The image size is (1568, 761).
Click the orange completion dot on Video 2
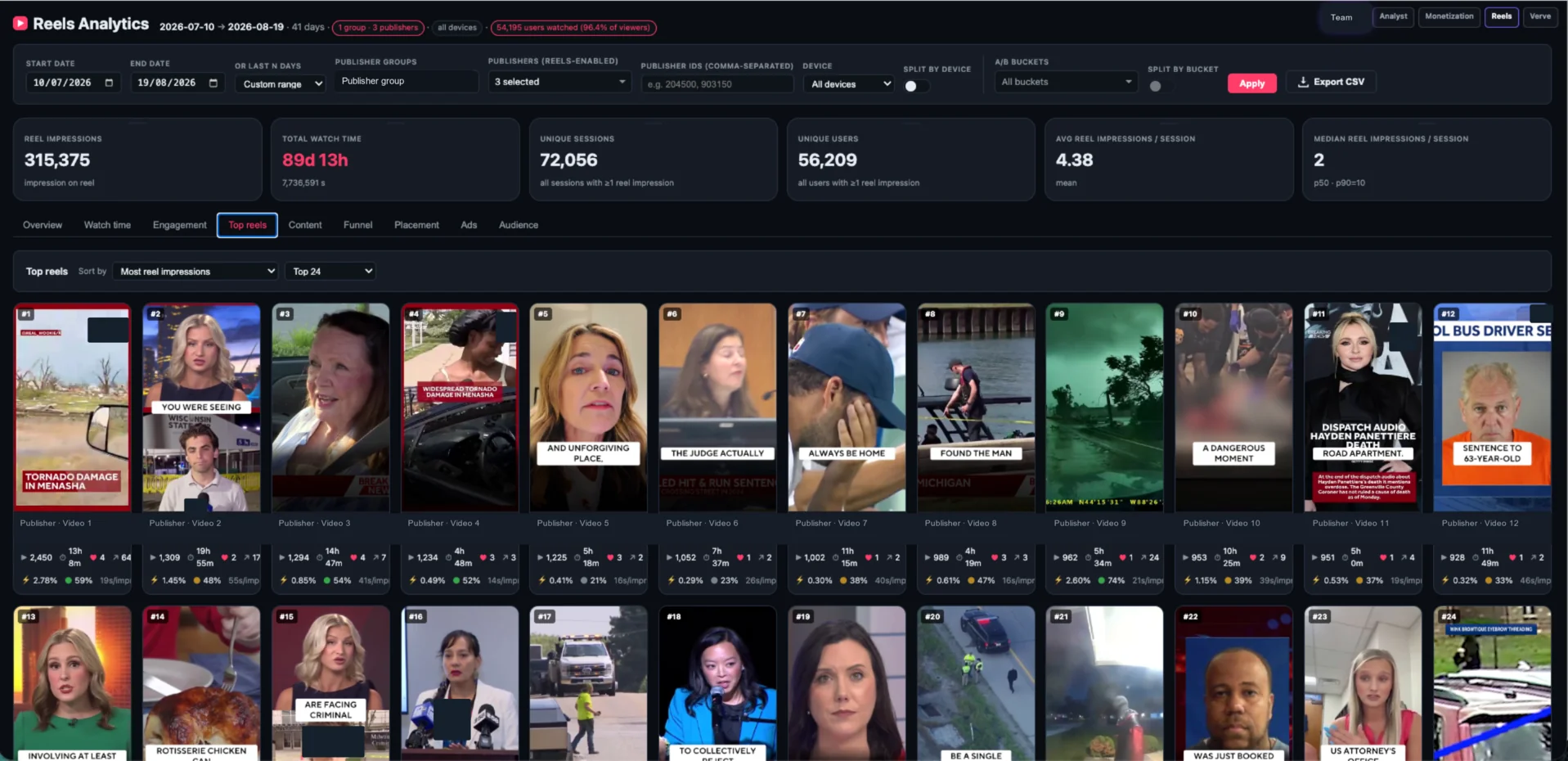point(196,580)
